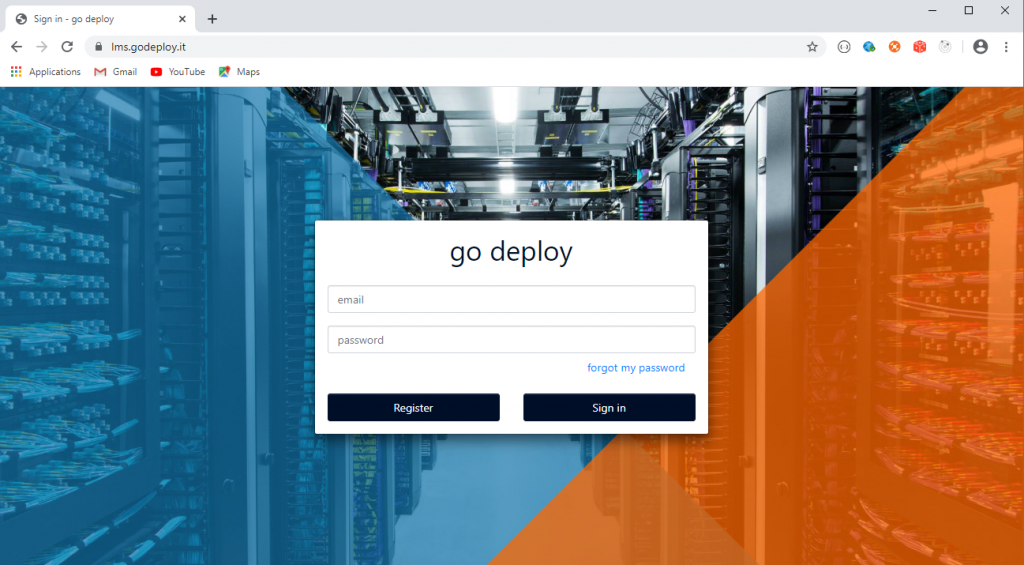This screenshot has width=1024, height=565.
Task: Open the red dice extension icon
Action: click(x=920, y=47)
